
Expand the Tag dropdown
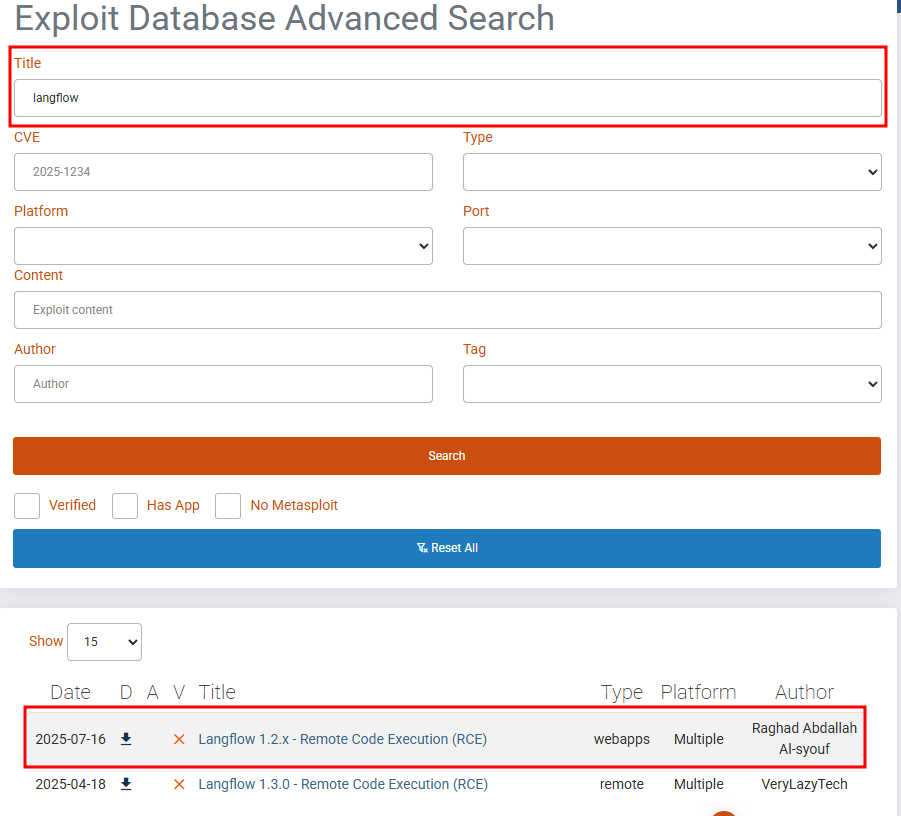pos(671,384)
